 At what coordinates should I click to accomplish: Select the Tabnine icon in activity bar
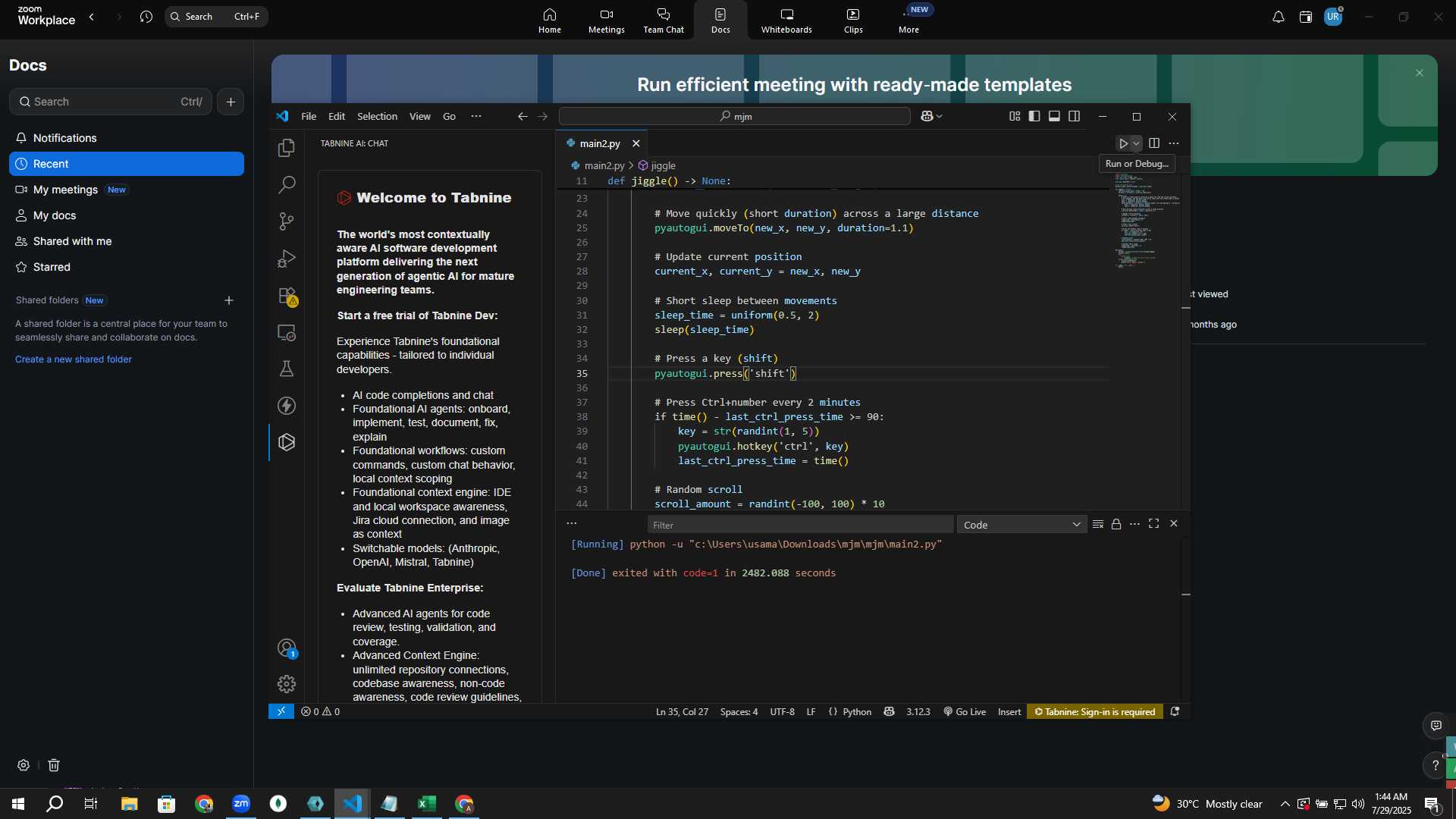287,442
